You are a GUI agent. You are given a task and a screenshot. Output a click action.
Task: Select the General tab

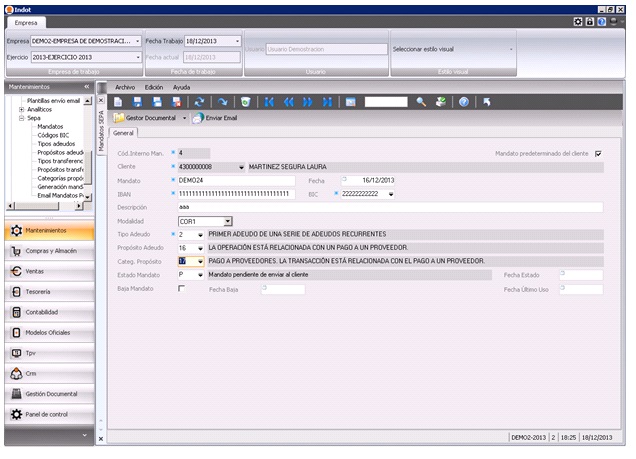(124, 132)
